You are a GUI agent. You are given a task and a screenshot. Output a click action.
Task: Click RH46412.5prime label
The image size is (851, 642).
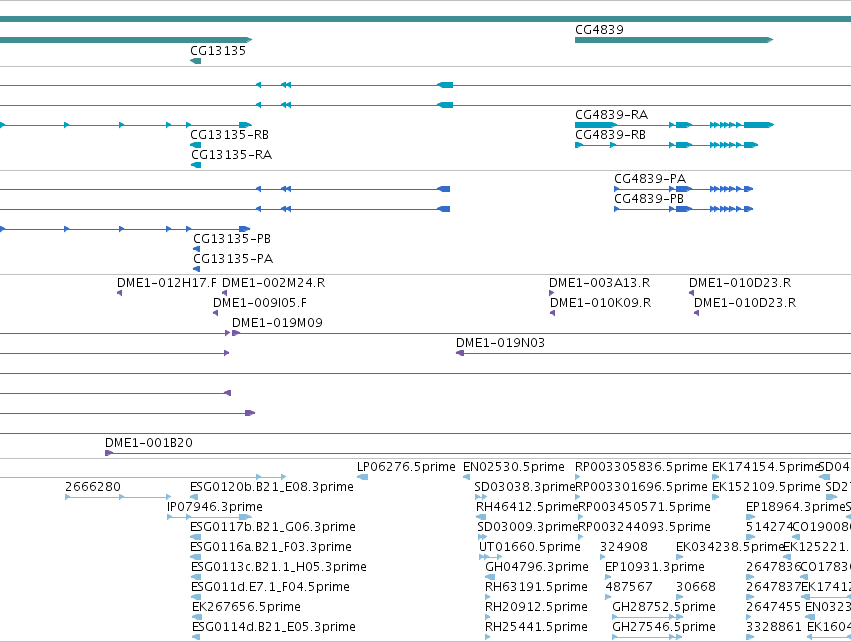[527, 507]
